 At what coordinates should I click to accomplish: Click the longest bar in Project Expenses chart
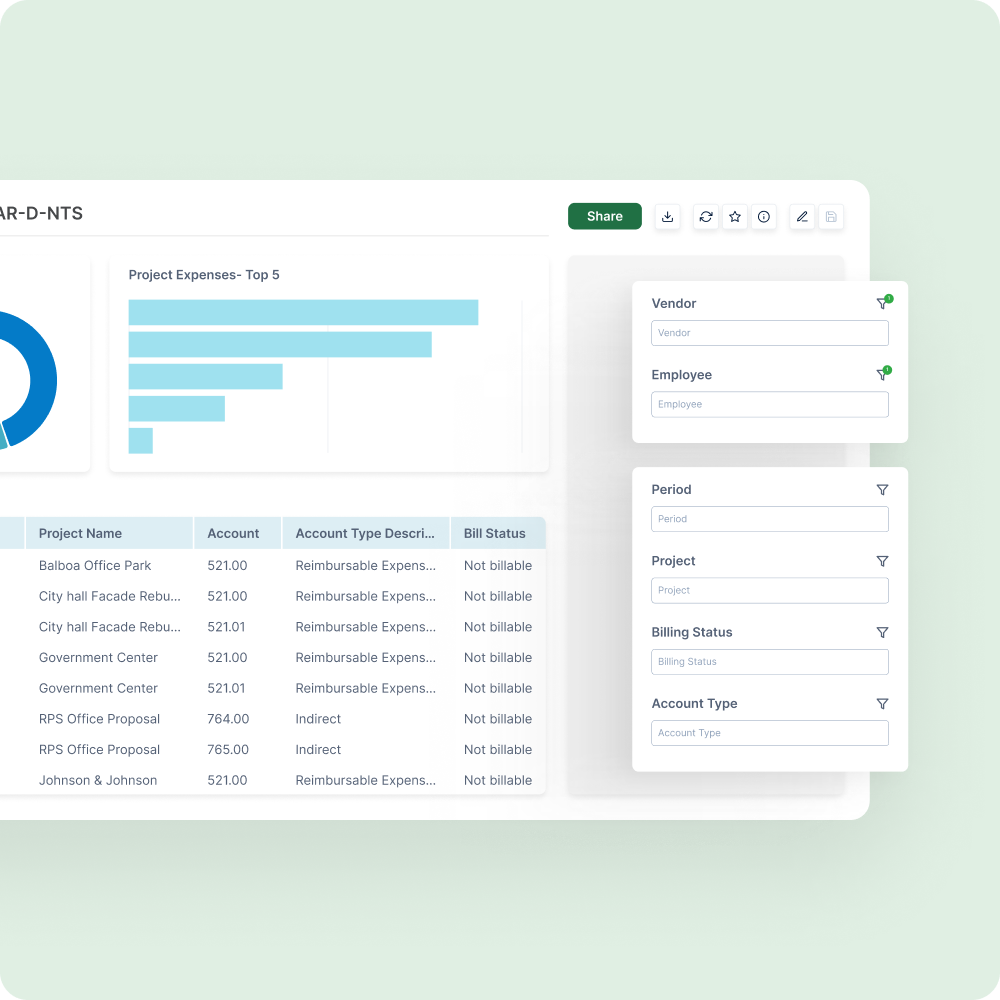click(303, 312)
